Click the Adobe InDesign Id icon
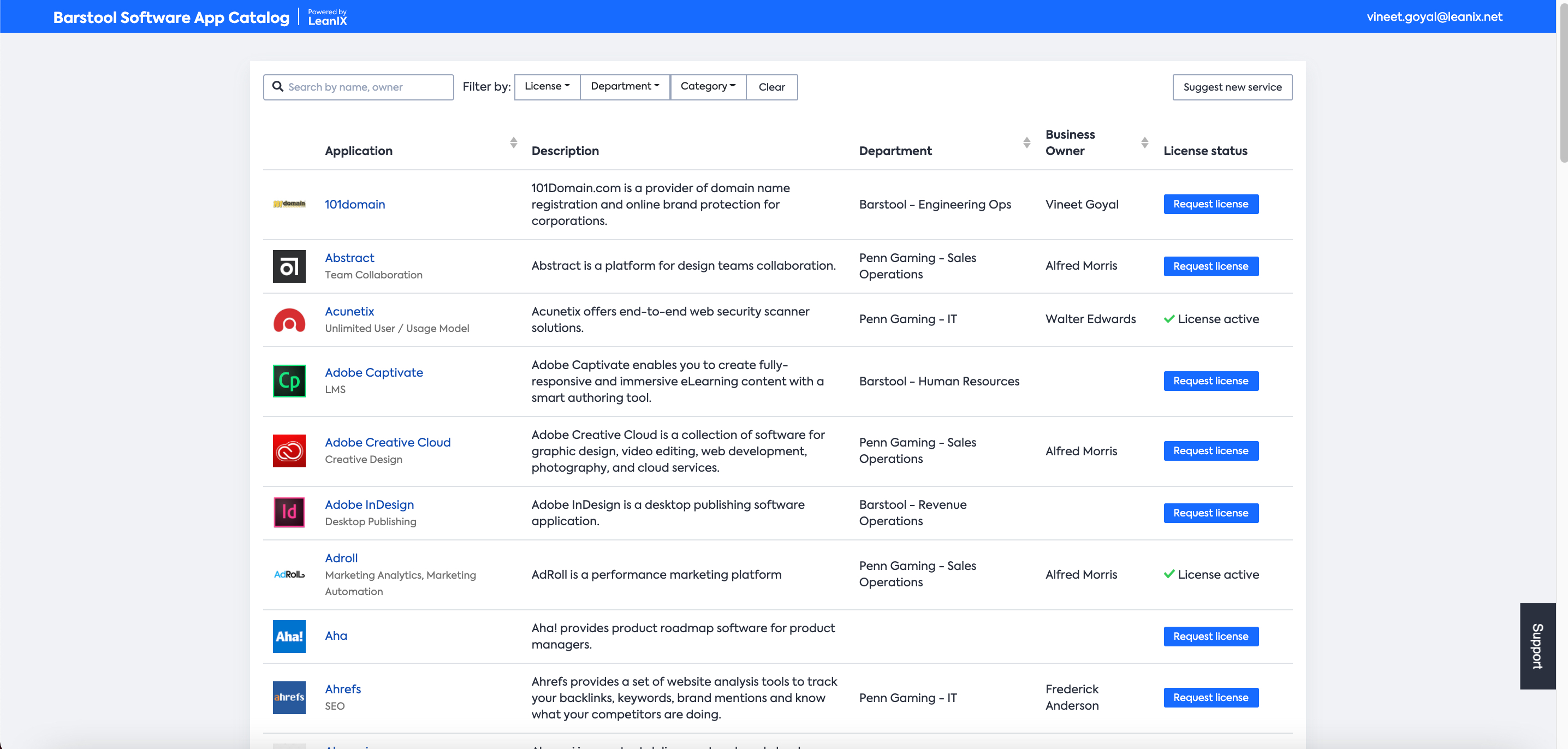Screen dimensions: 1568x749 tap(289, 512)
